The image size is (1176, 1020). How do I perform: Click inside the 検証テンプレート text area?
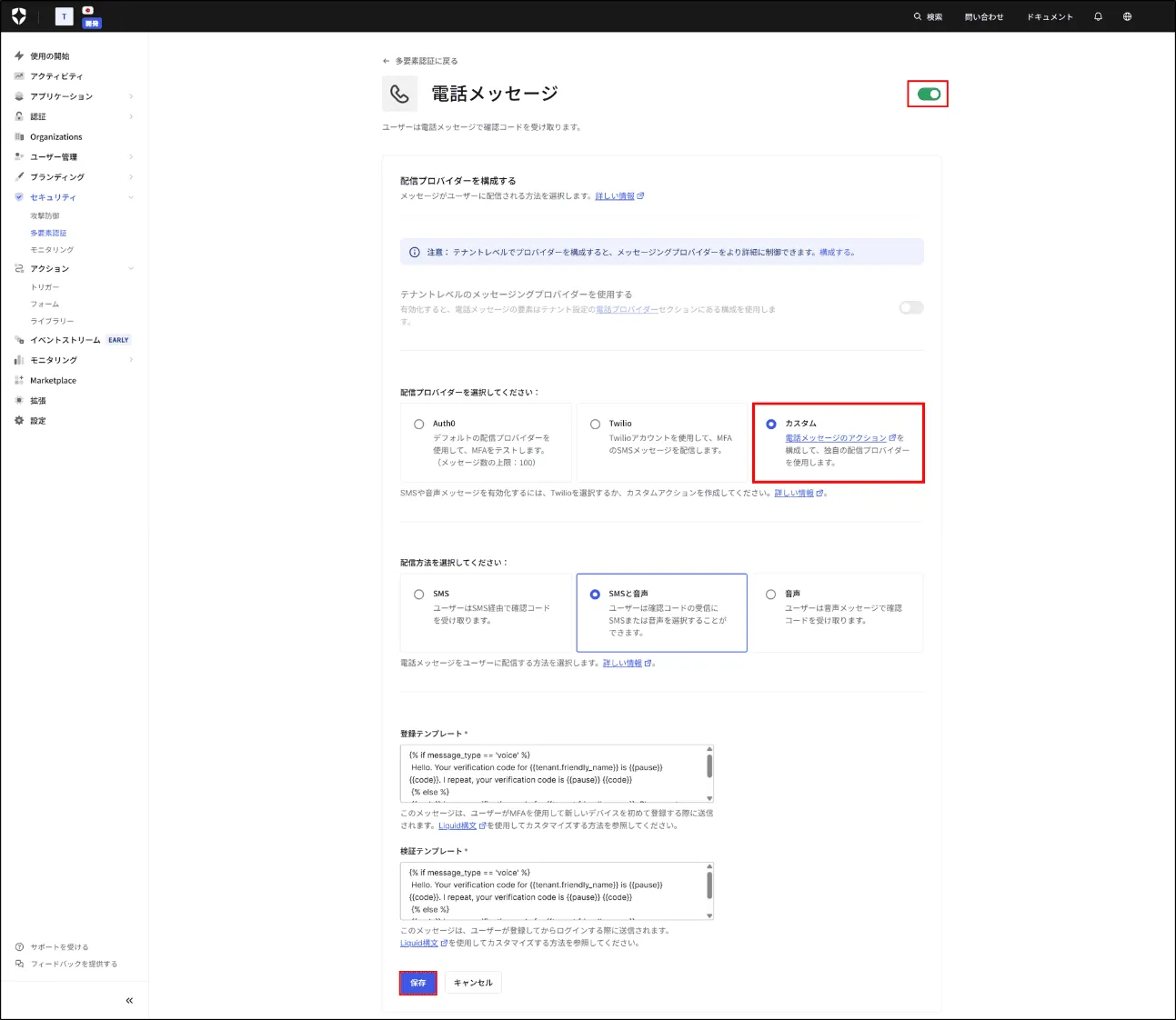(551, 891)
